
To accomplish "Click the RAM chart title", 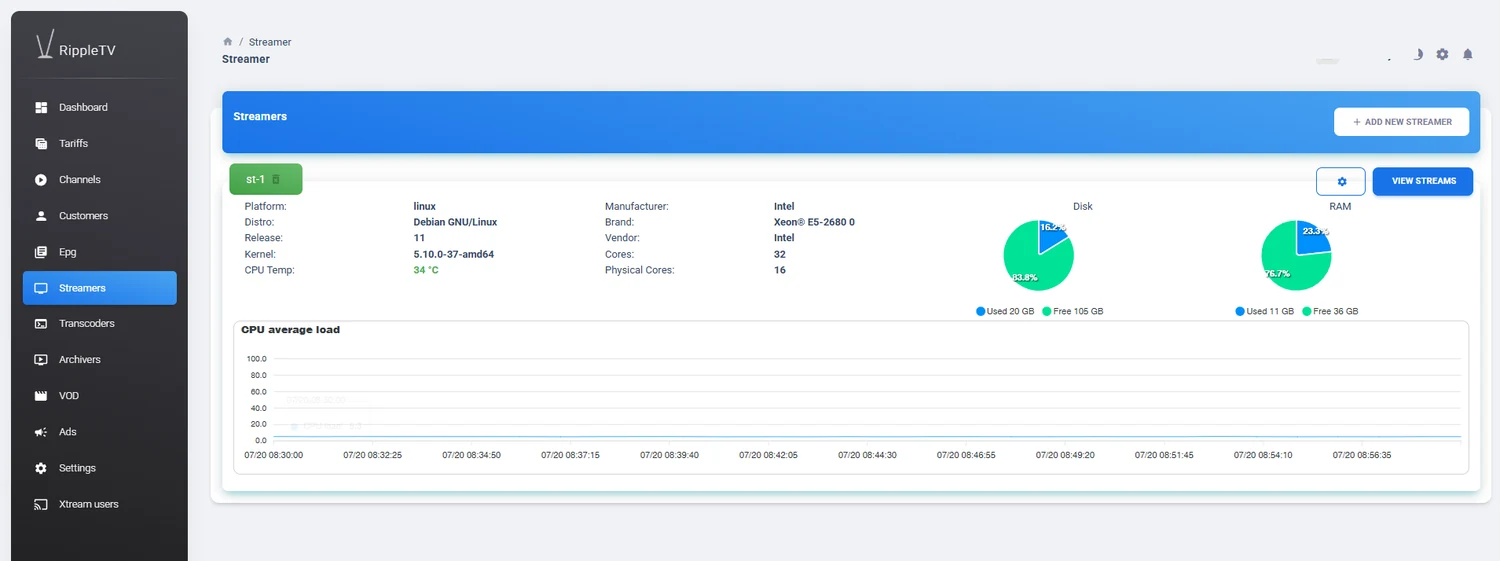I will tap(1340, 206).
